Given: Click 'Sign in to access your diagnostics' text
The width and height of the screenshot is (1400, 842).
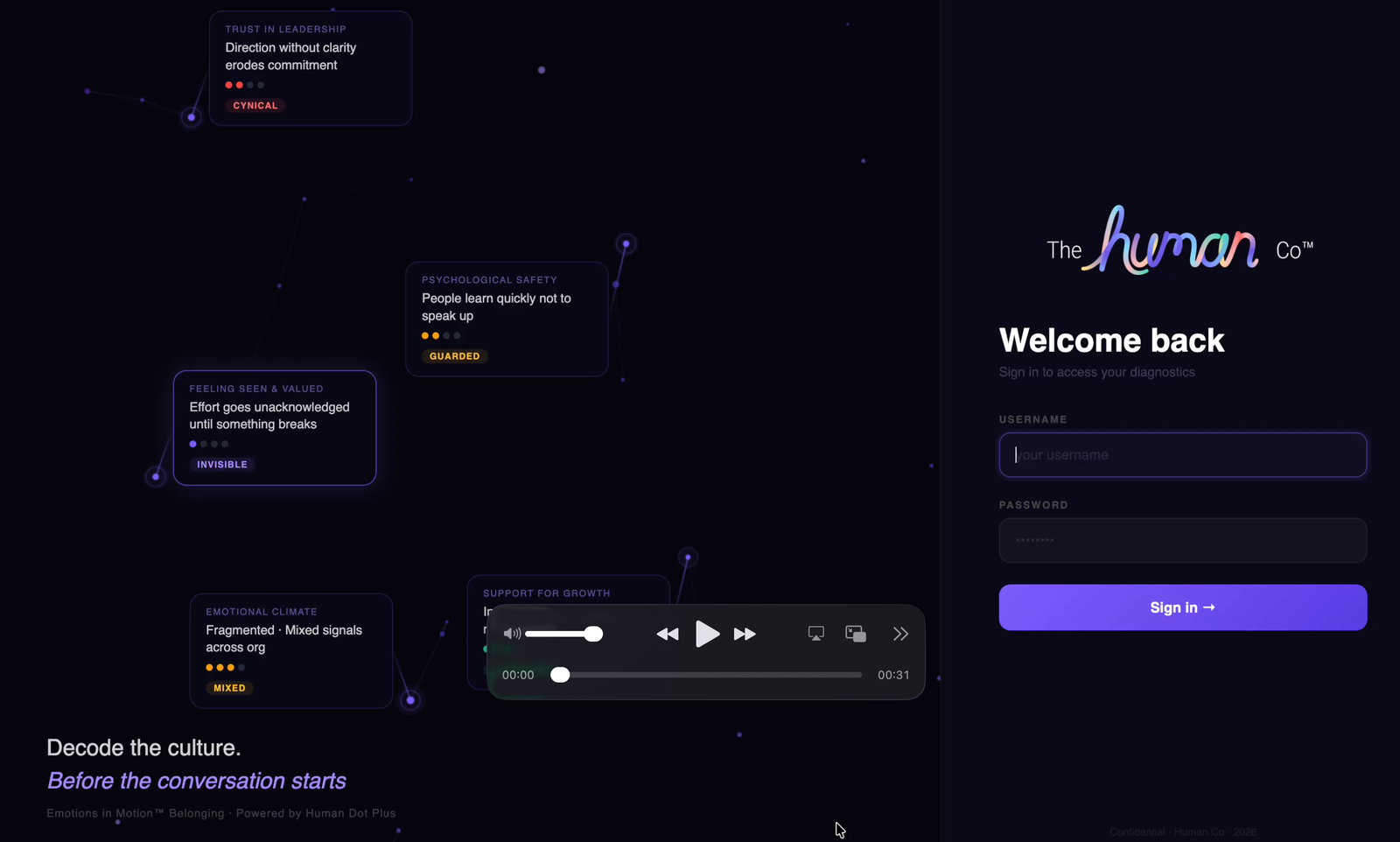Looking at the screenshot, I should point(1096,372).
